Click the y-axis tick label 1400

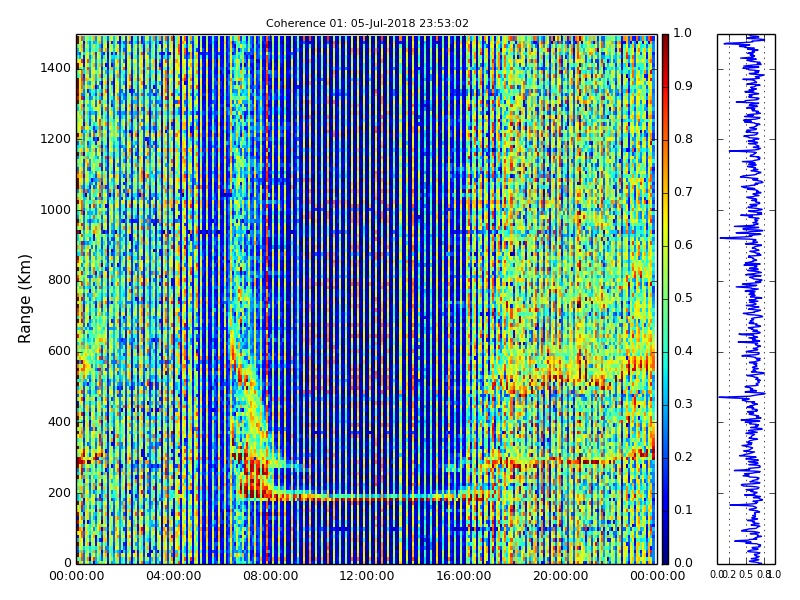pos(56,68)
